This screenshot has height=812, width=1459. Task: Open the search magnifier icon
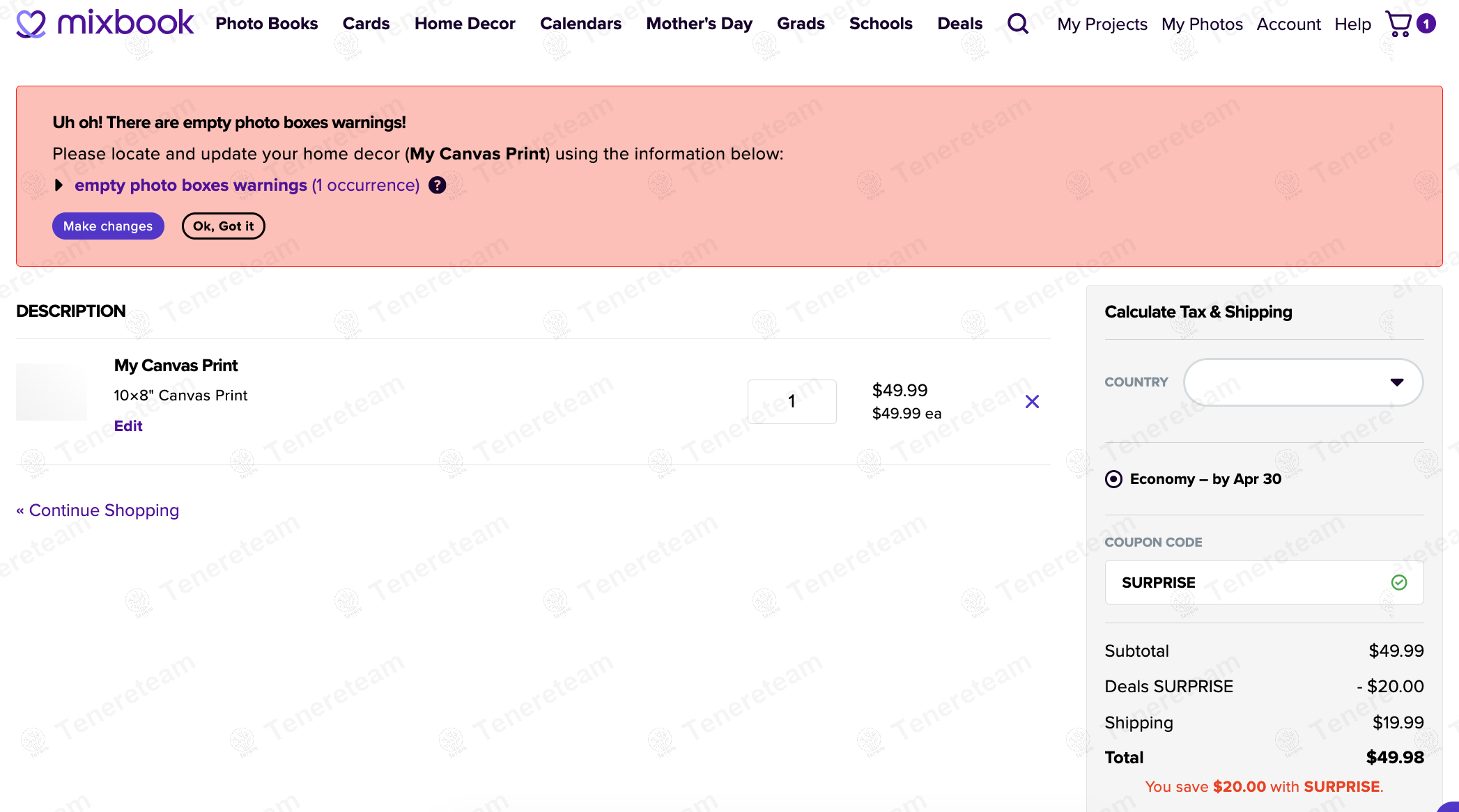click(1018, 24)
